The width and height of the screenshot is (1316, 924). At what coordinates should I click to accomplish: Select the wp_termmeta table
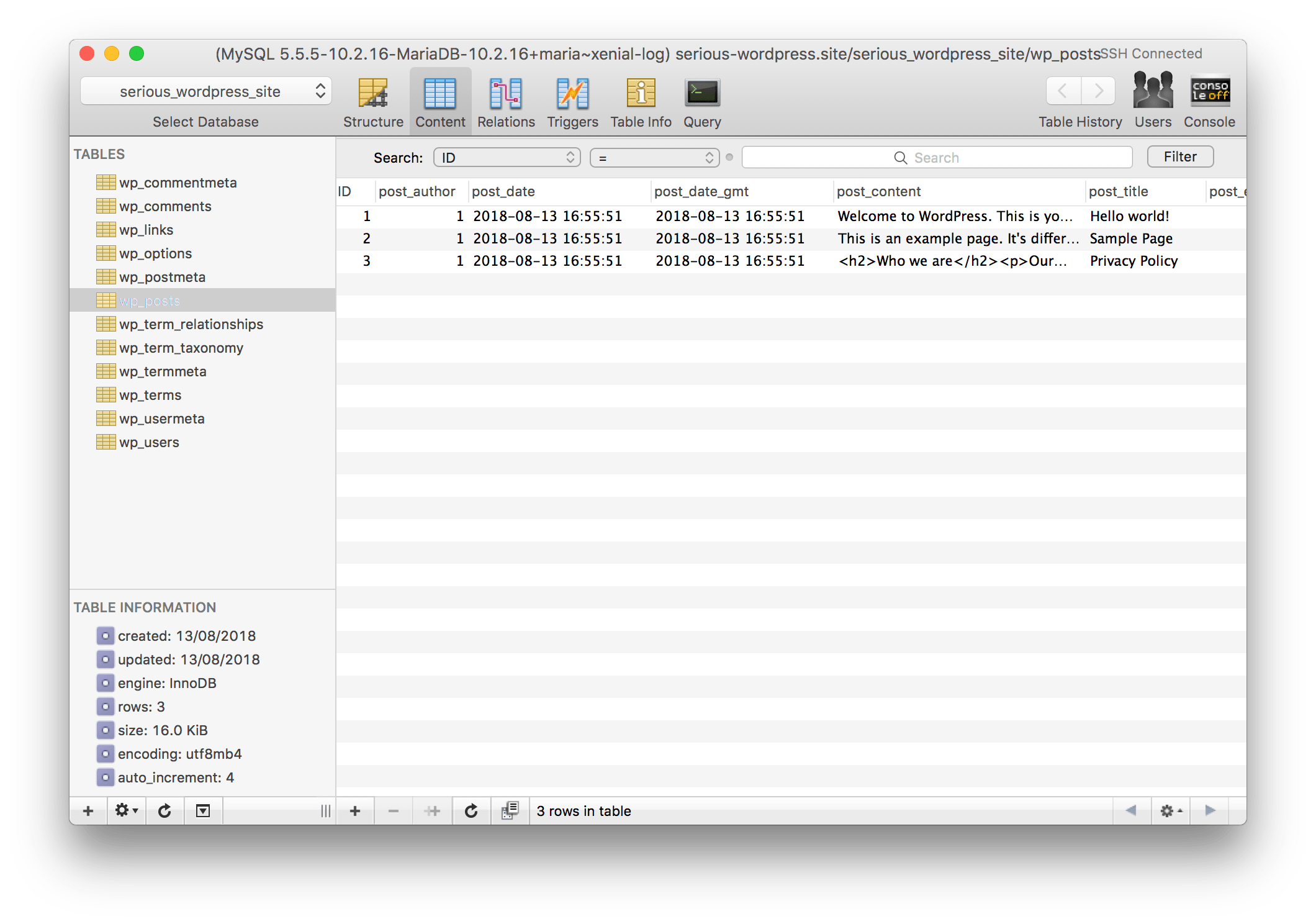click(202, 371)
